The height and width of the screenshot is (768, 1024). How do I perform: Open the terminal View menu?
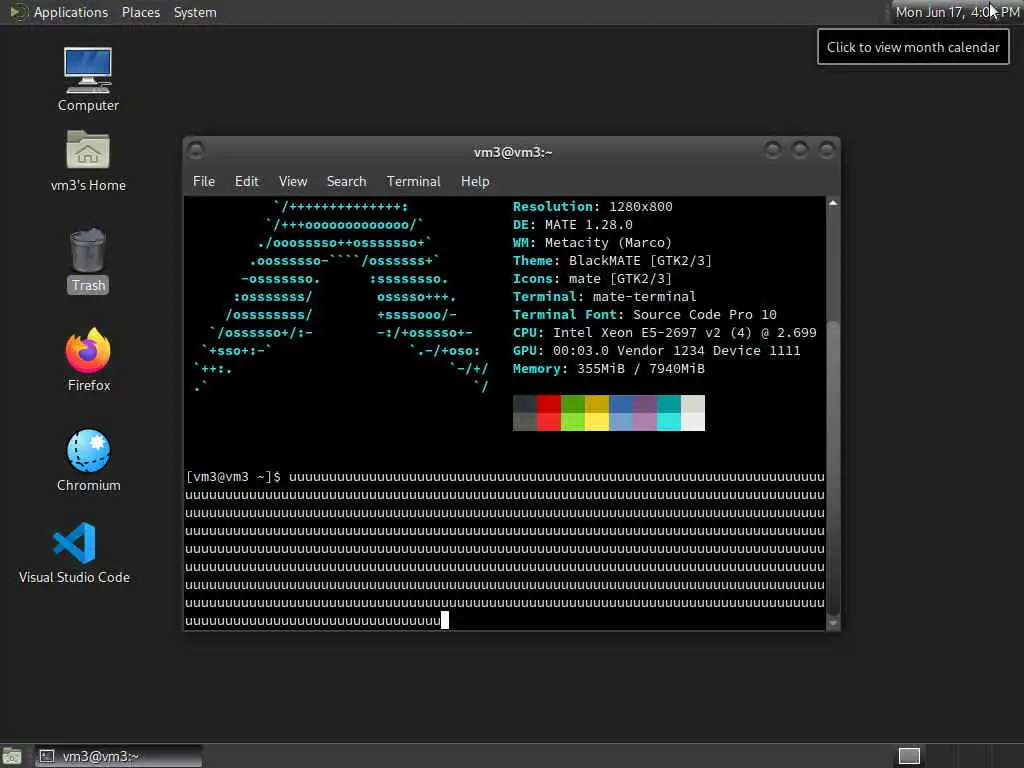click(x=293, y=182)
